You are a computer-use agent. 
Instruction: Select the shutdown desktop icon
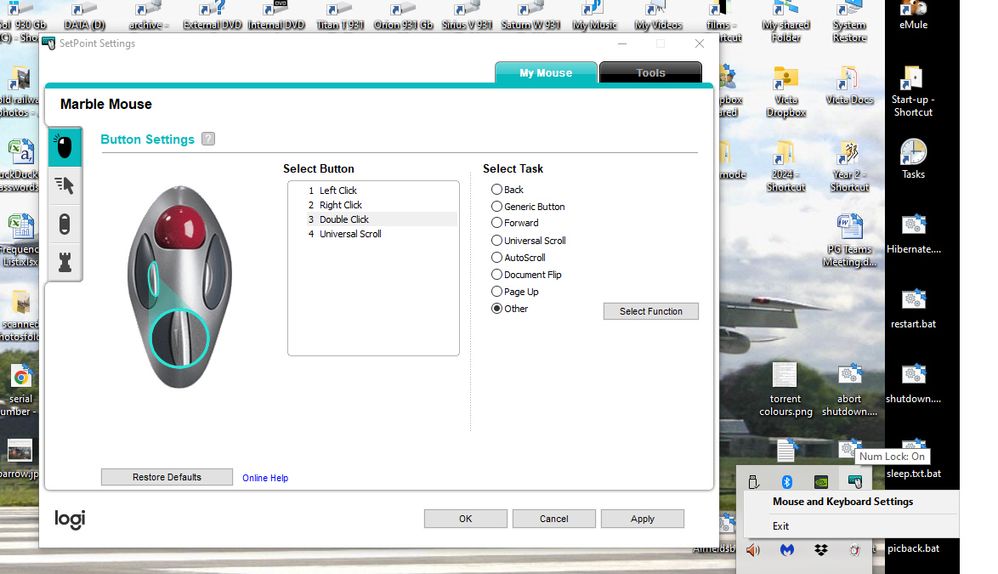(913, 383)
